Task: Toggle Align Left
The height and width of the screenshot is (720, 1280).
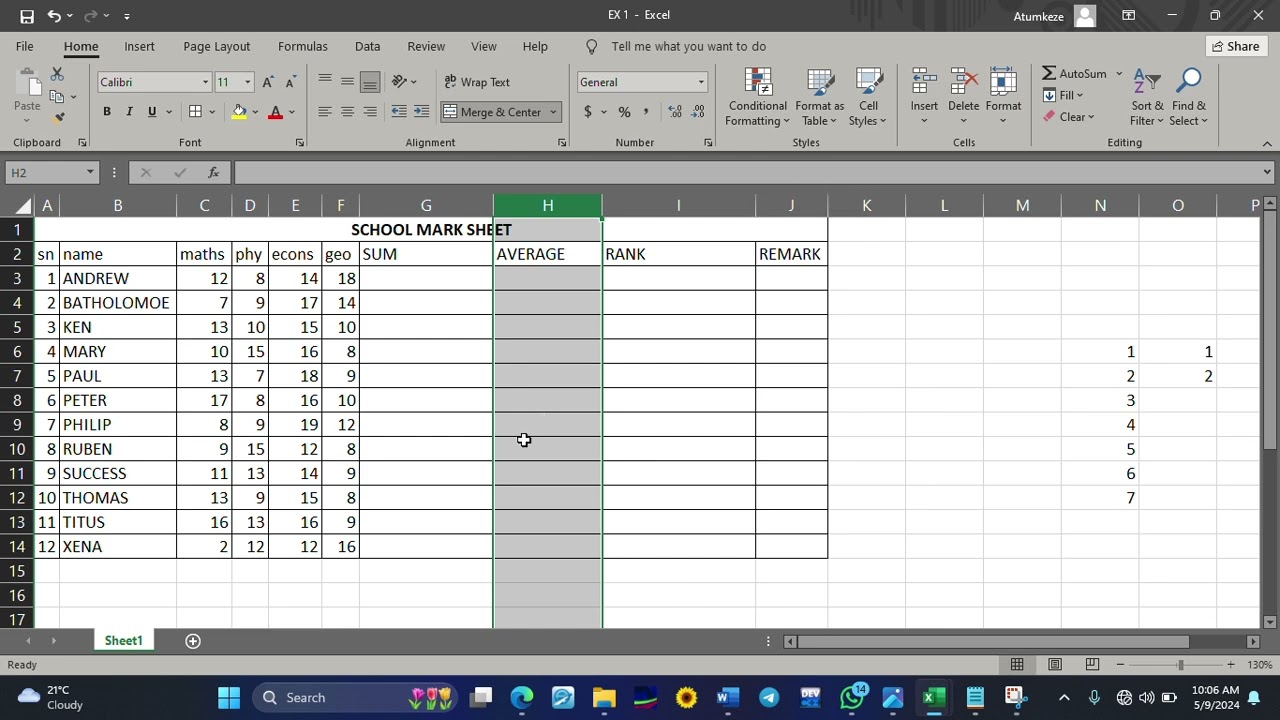Action: tap(325, 112)
